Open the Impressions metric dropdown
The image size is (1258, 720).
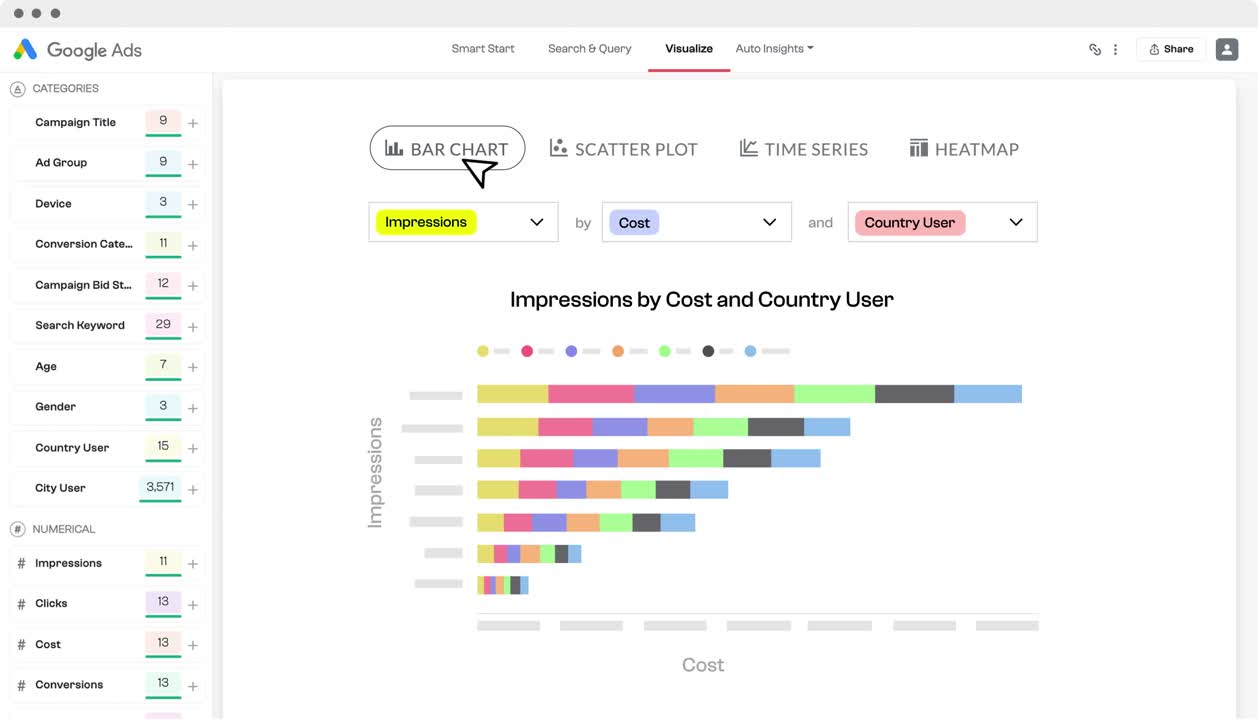[x=537, y=221]
